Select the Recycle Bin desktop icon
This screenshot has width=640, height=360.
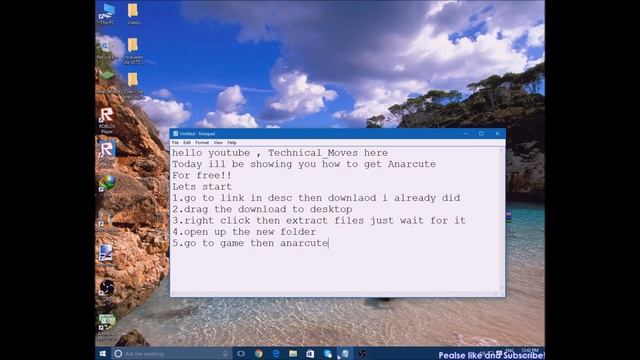106,50
